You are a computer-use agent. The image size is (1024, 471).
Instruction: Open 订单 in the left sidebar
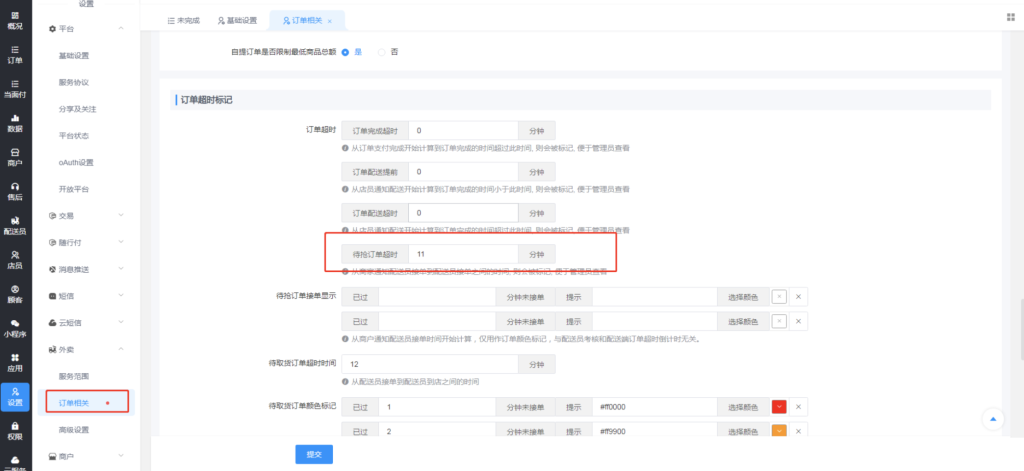(14, 53)
